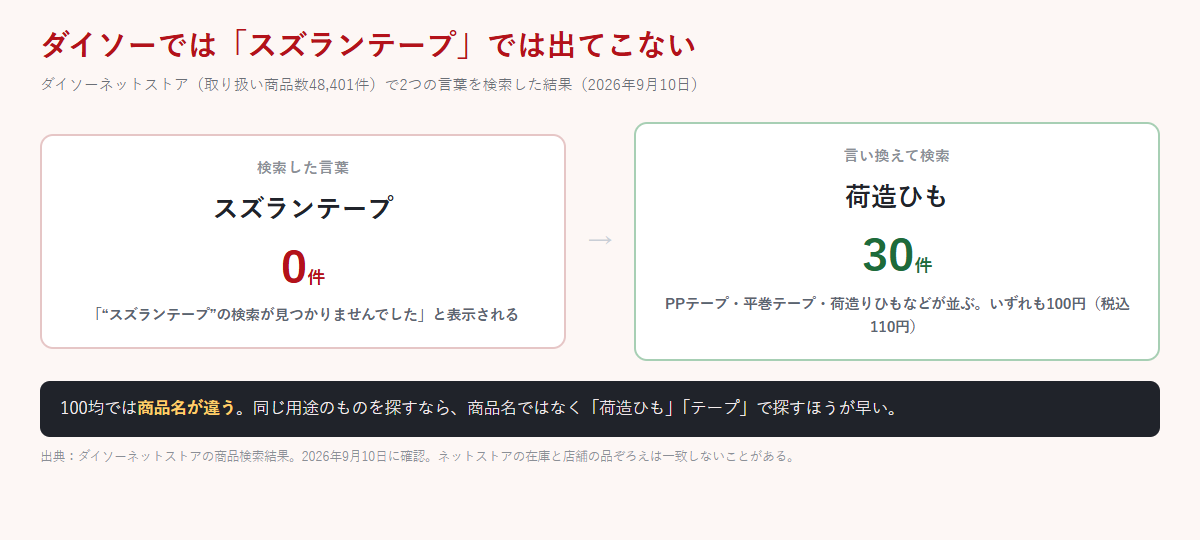Click the red 0件 result count
The image size is (1200, 540).
303,267
